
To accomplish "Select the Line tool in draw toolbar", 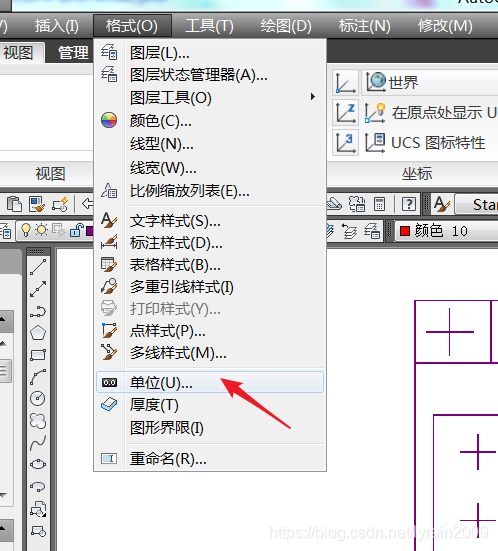I will tap(38, 266).
